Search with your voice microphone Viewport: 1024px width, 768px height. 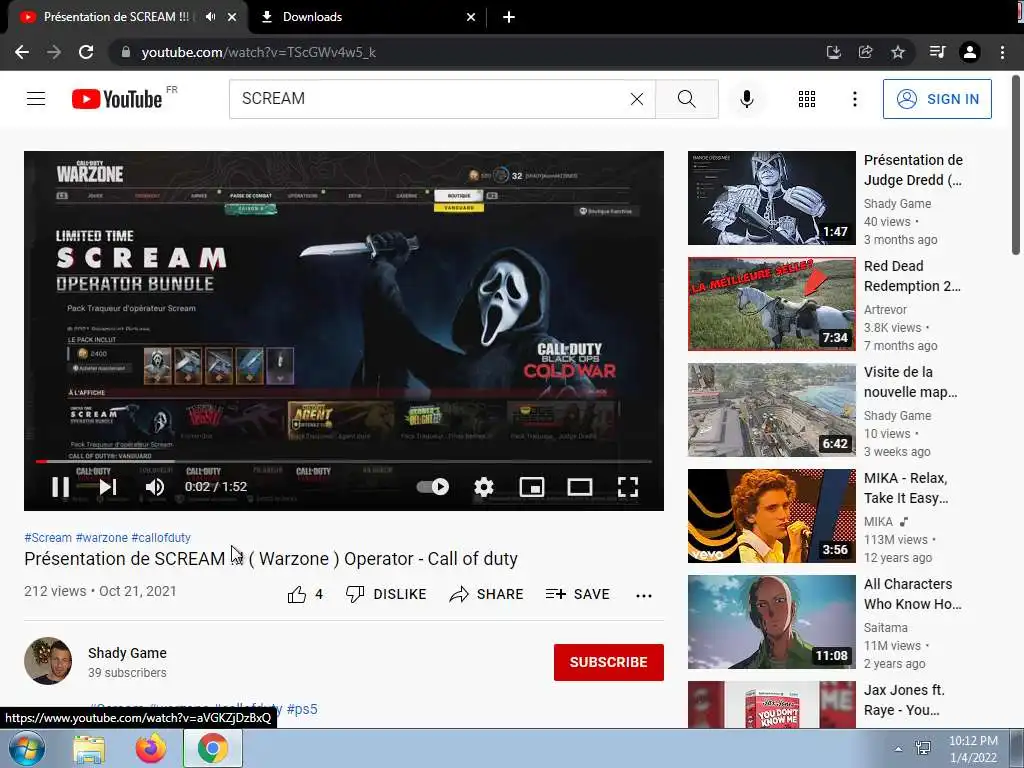point(747,99)
